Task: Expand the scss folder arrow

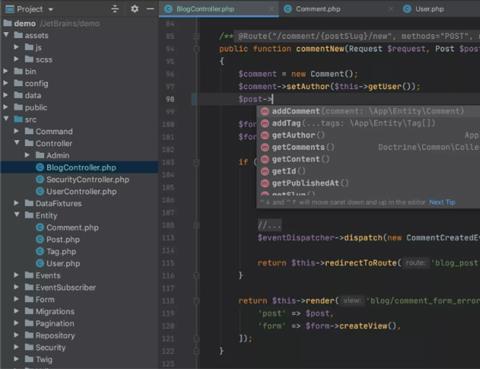Action: pyautogui.click(x=16, y=59)
